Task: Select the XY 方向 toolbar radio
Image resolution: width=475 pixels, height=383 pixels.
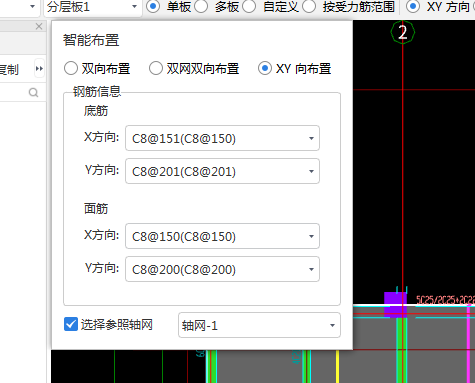Action: click(413, 7)
